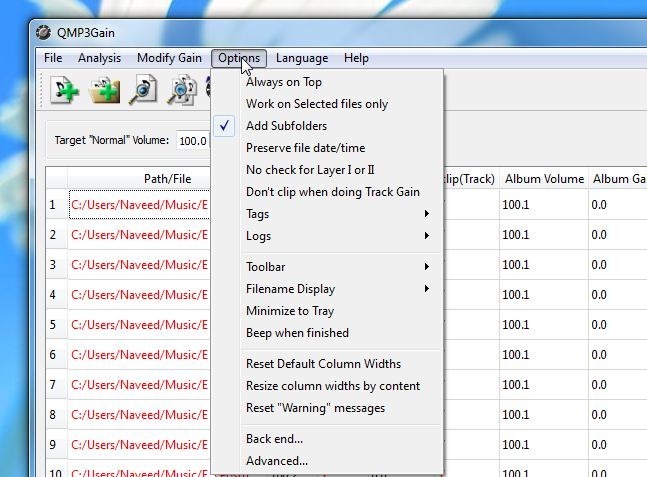Click row header number 5

pyautogui.click(x=57, y=325)
